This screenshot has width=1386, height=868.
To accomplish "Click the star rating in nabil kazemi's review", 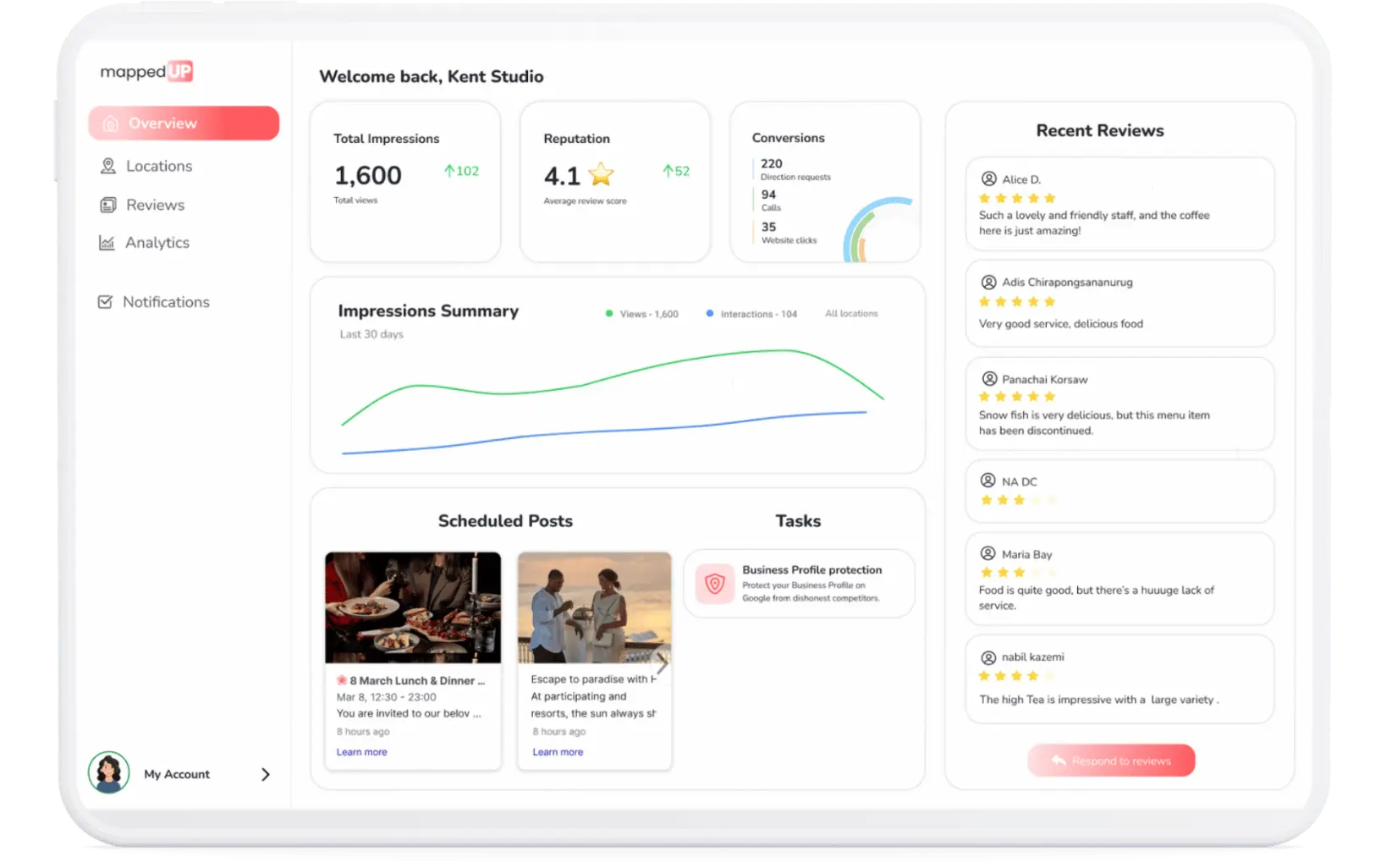I will [1017, 676].
